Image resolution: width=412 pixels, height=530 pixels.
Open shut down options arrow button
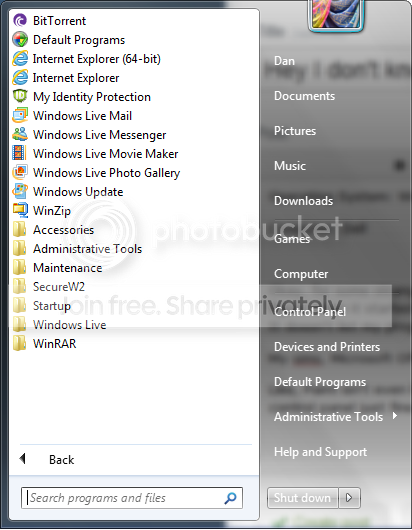click(x=349, y=498)
